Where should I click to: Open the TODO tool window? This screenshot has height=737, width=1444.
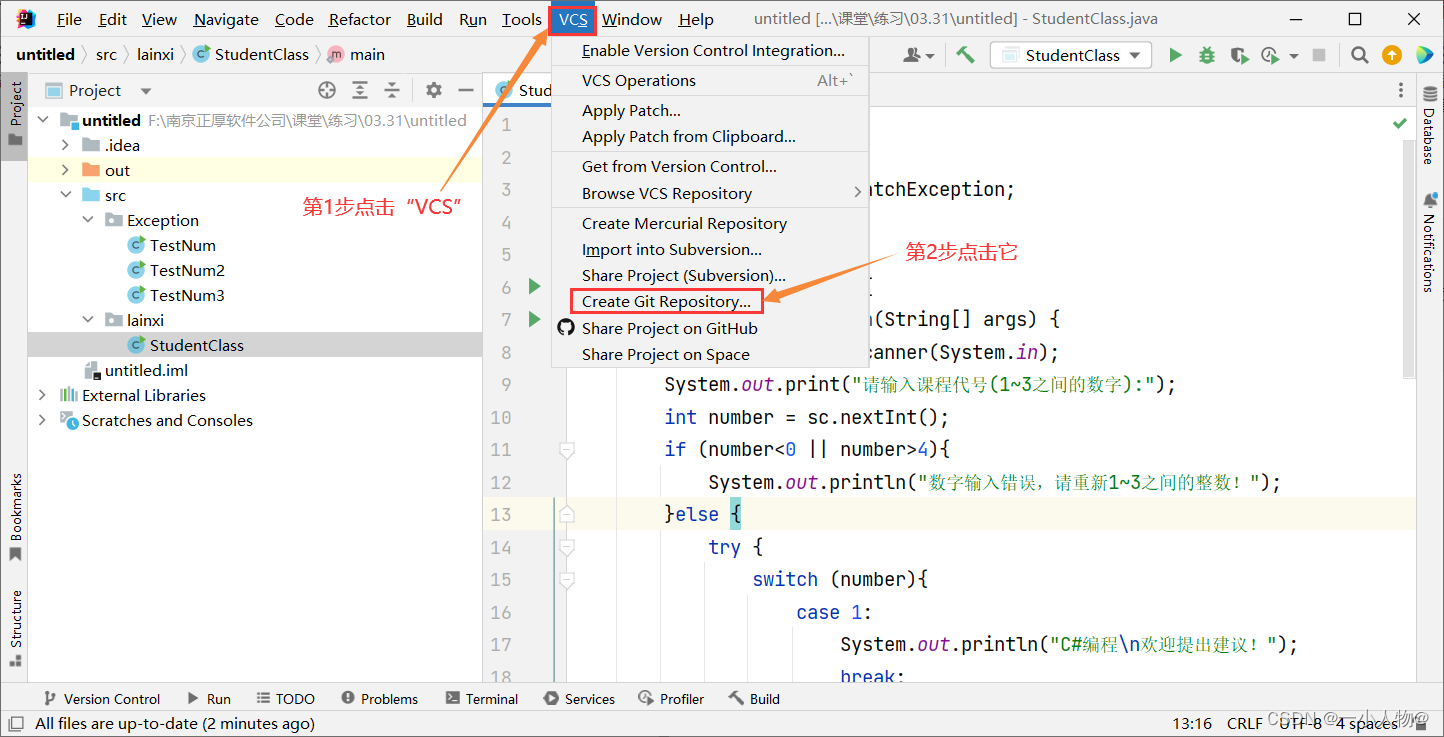coord(285,699)
